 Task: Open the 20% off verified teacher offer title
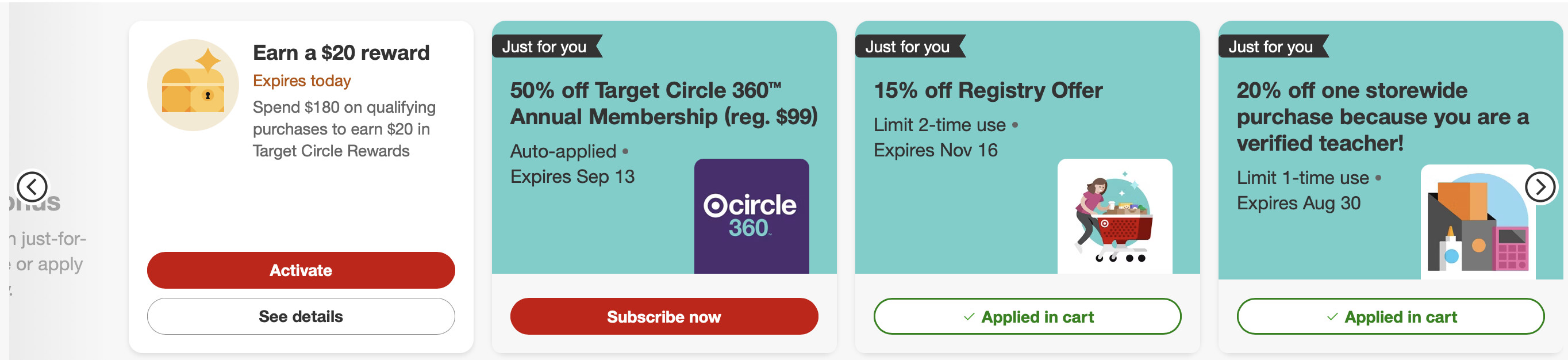point(1382,117)
